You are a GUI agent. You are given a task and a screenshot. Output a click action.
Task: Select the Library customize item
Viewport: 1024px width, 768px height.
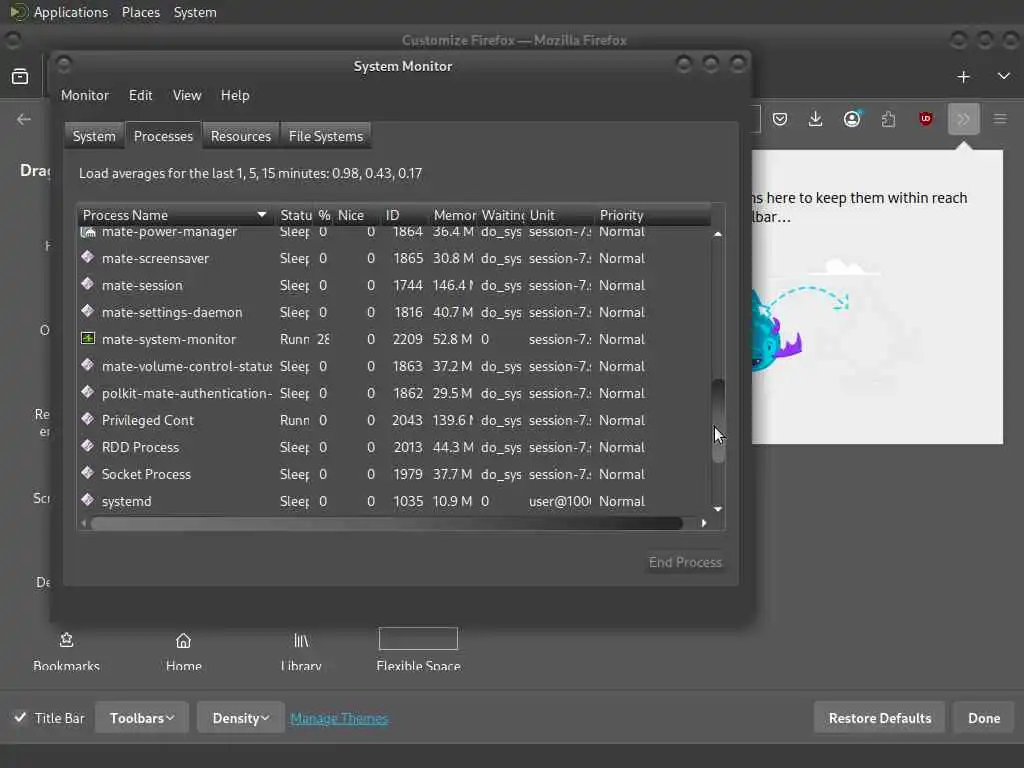click(x=301, y=652)
